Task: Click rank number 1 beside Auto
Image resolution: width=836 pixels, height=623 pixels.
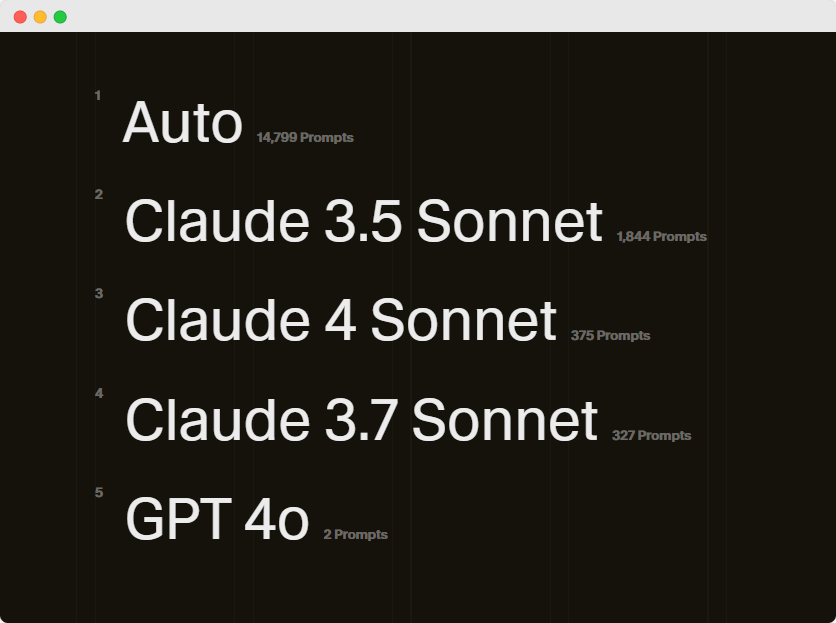Action: tap(98, 96)
